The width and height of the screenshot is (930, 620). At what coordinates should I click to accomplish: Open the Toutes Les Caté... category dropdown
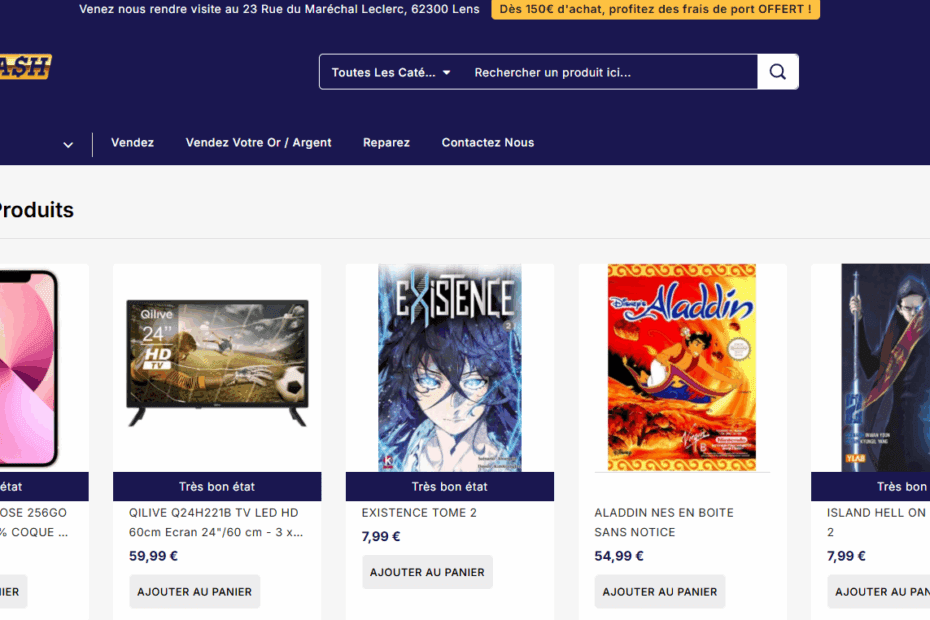coord(391,72)
